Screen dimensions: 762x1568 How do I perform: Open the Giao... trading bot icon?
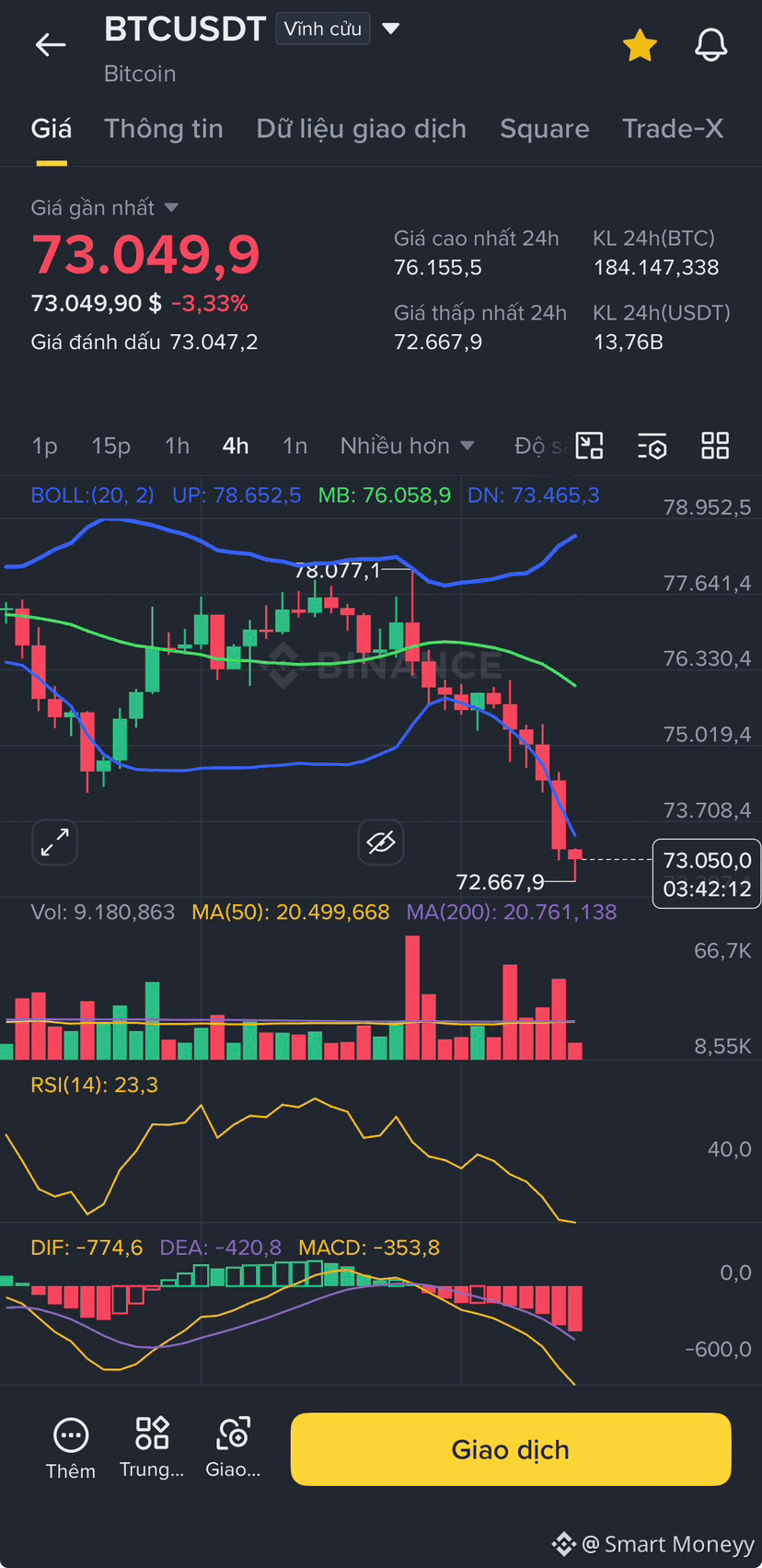click(233, 1448)
